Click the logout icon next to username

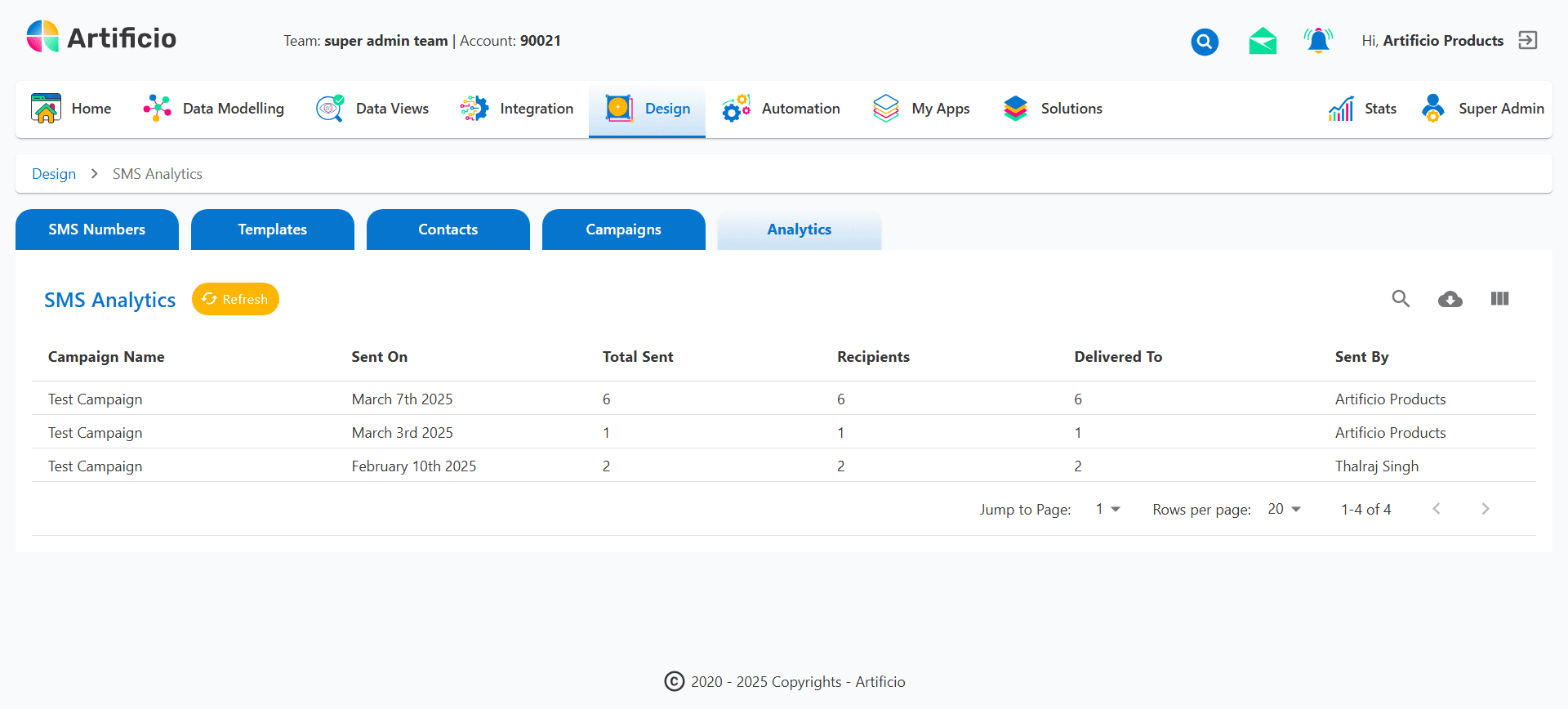point(1528,40)
